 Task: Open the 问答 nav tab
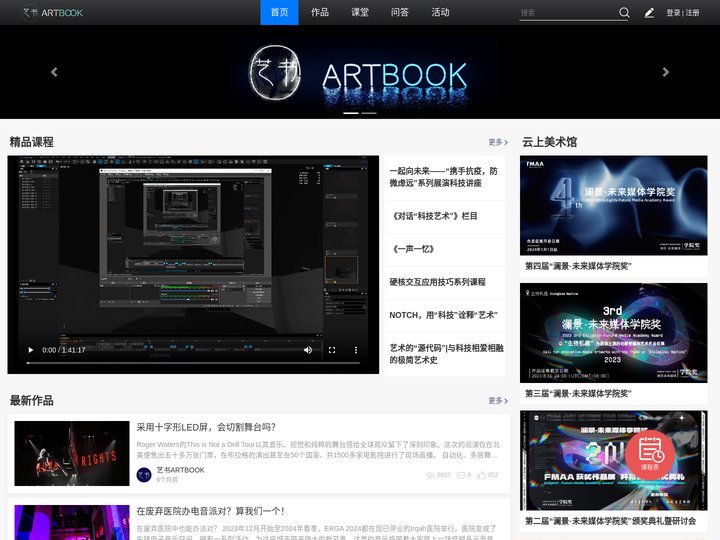[x=400, y=12]
